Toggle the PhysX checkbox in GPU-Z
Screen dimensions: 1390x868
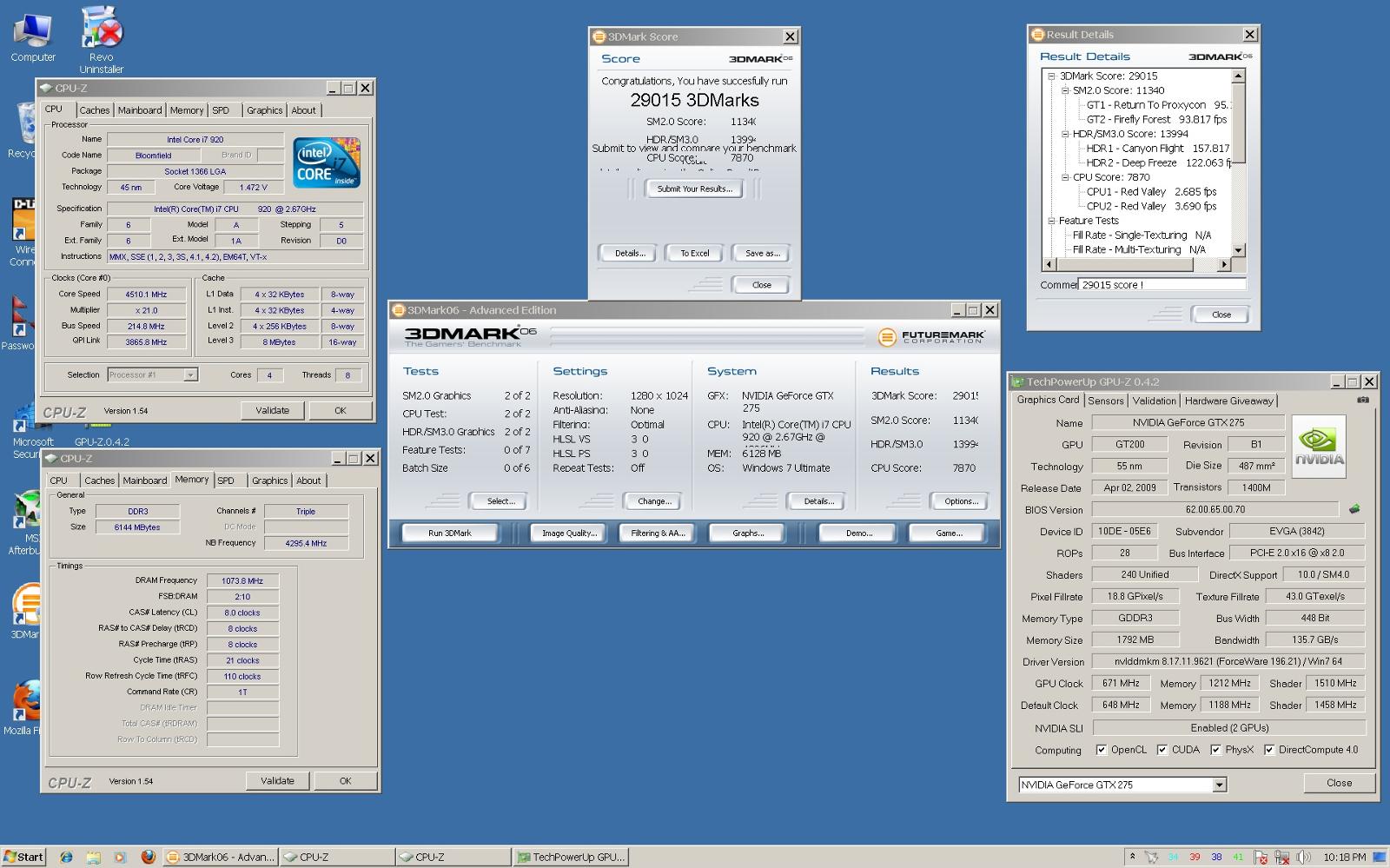coord(1215,750)
